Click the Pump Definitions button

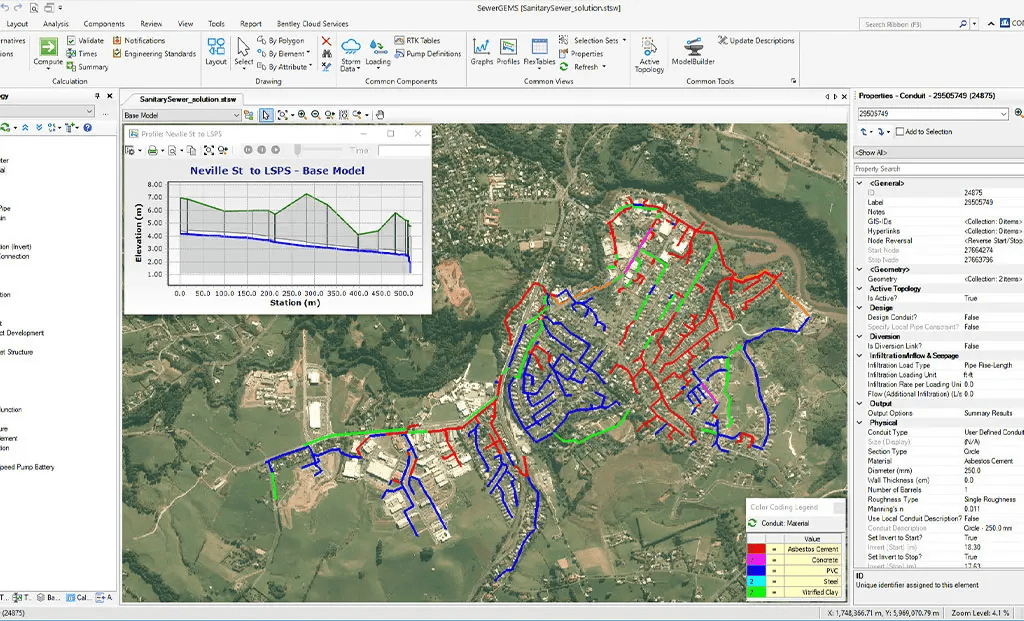430,54
